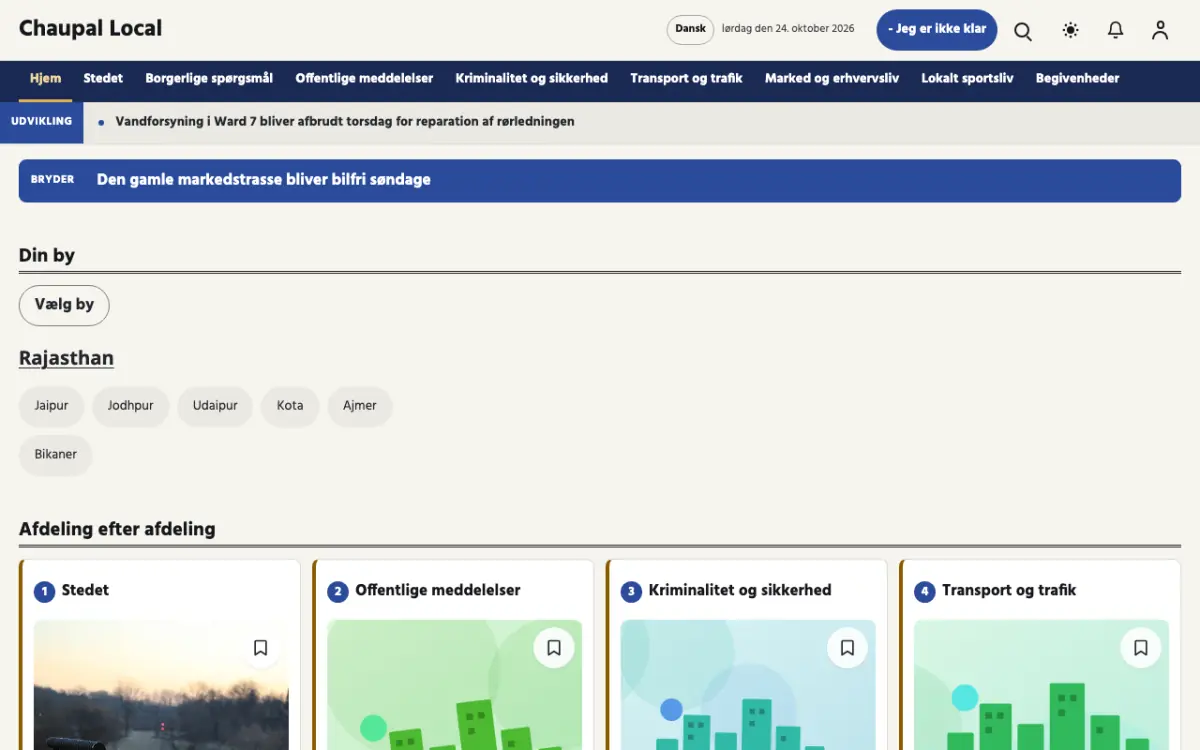
Task: Open the Stedet card sunset photo
Action: pos(161,685)
